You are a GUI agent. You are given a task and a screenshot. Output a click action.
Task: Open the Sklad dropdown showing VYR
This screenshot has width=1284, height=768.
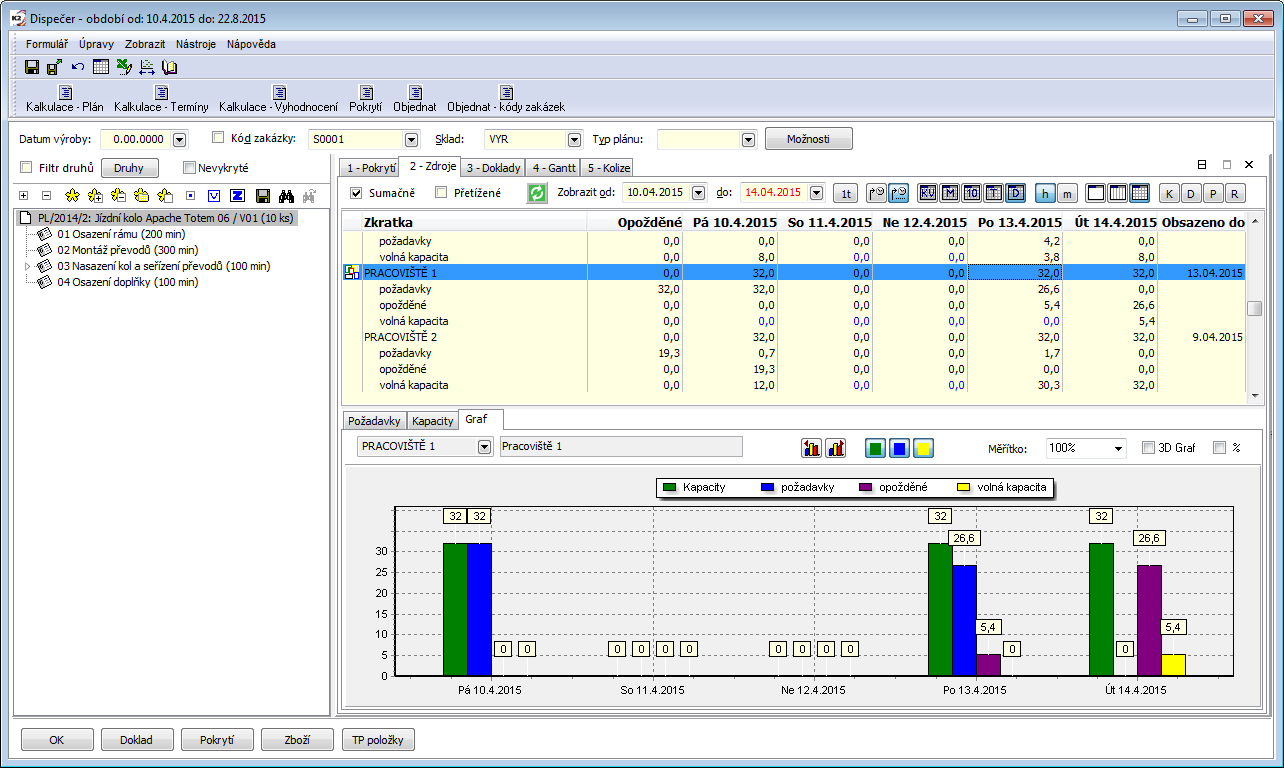(573, 140)
